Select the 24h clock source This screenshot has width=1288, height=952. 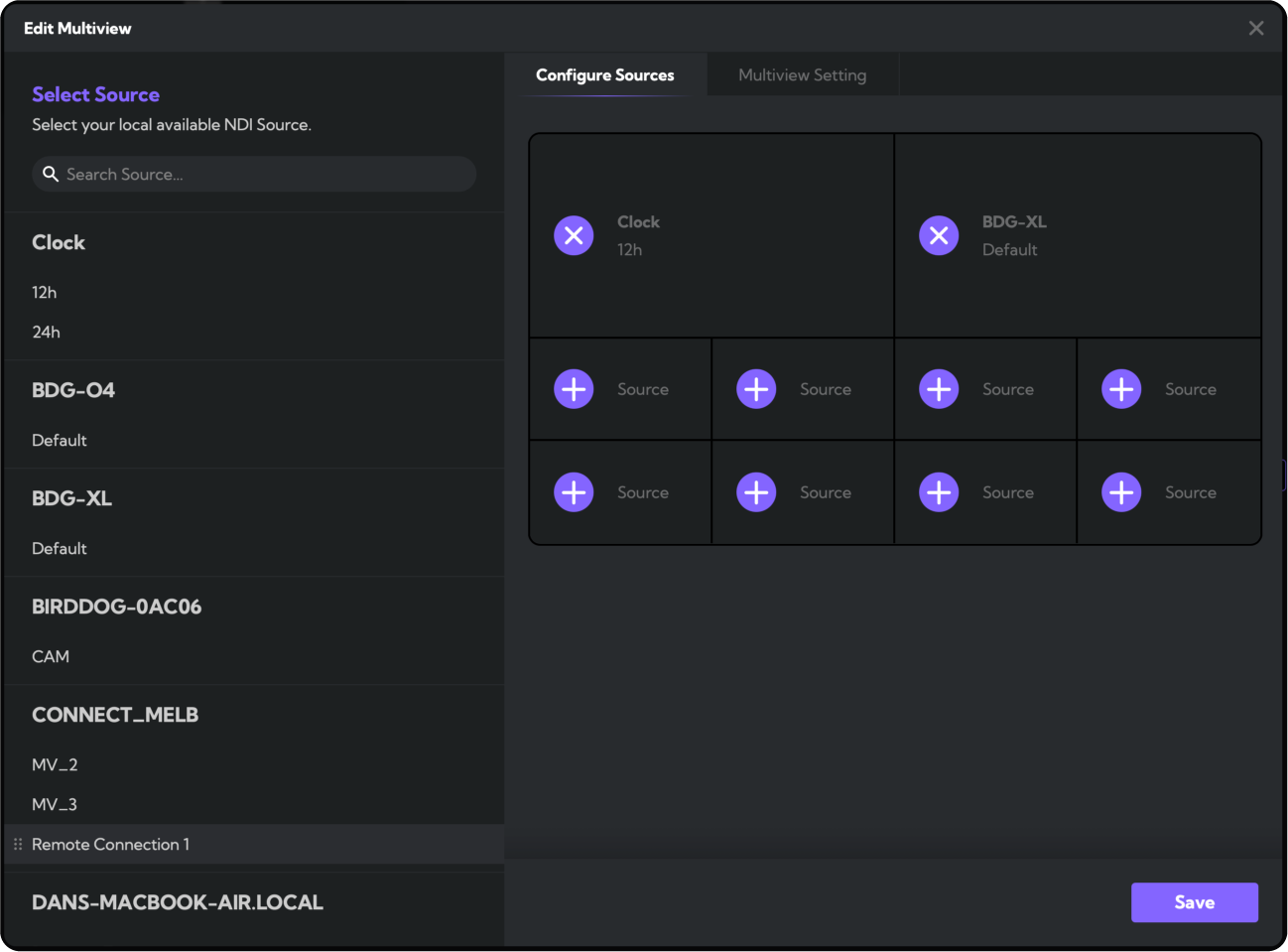(x=47, y=333)
